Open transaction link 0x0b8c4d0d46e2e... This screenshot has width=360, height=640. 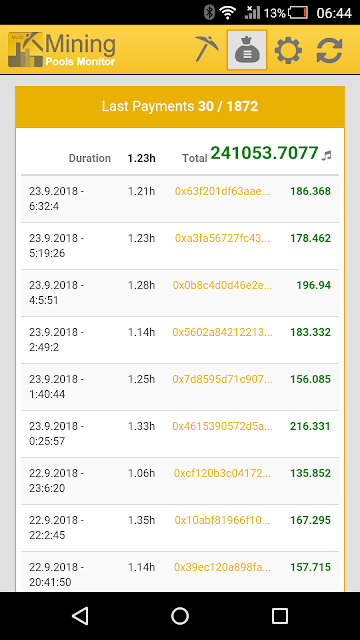[x=222, y=285]
